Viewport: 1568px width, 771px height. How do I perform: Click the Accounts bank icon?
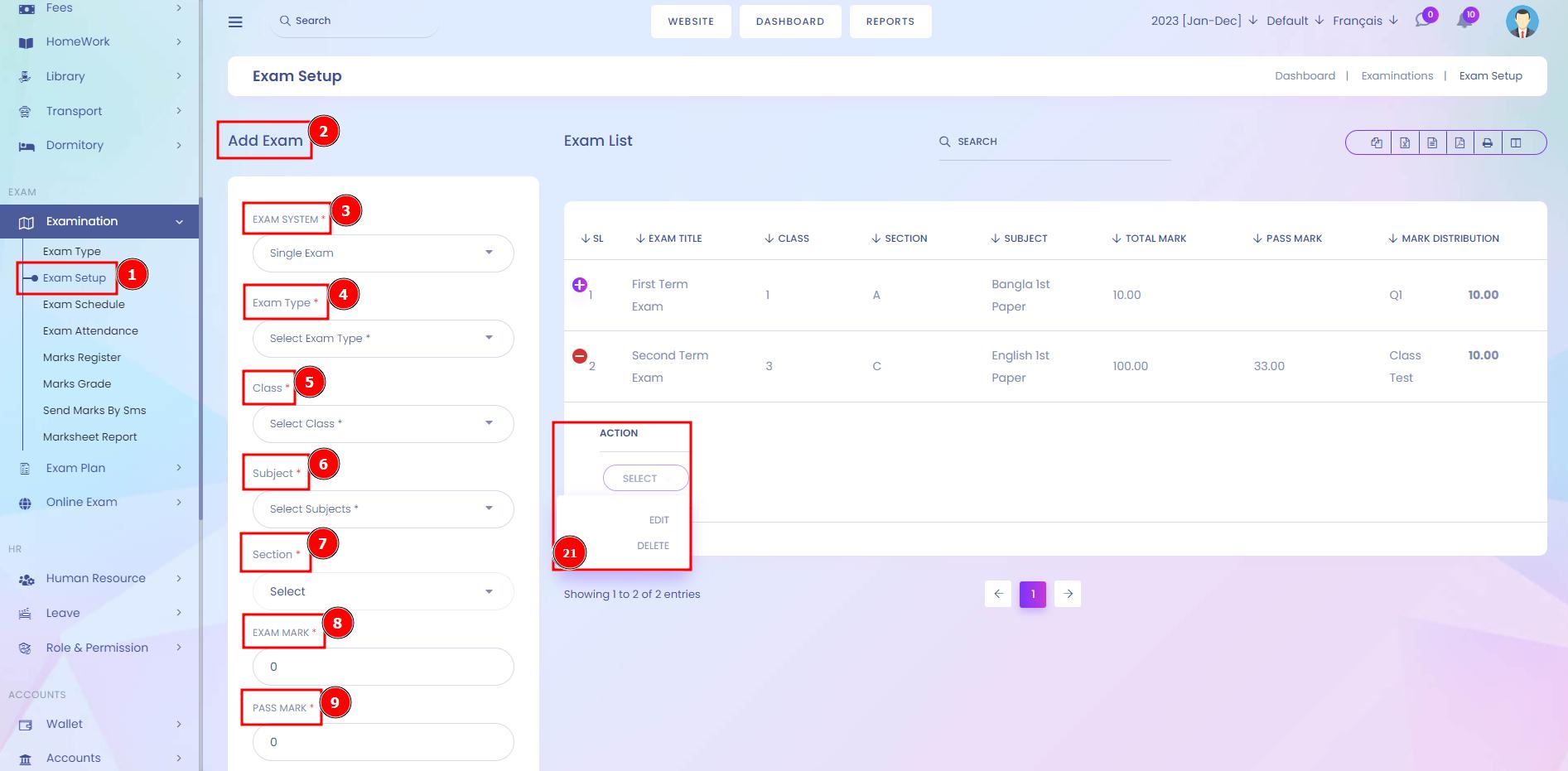tap(26, 759)
